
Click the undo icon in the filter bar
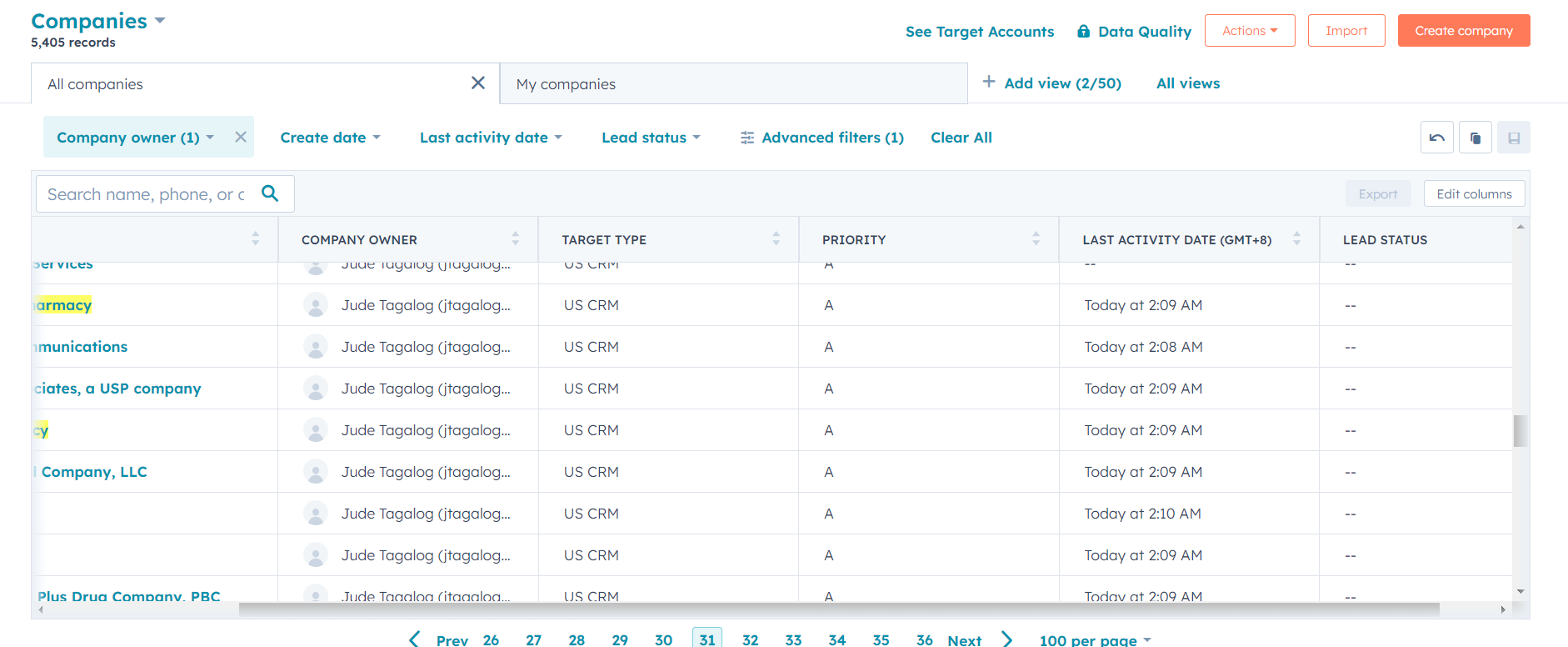tap(1436, 138)
